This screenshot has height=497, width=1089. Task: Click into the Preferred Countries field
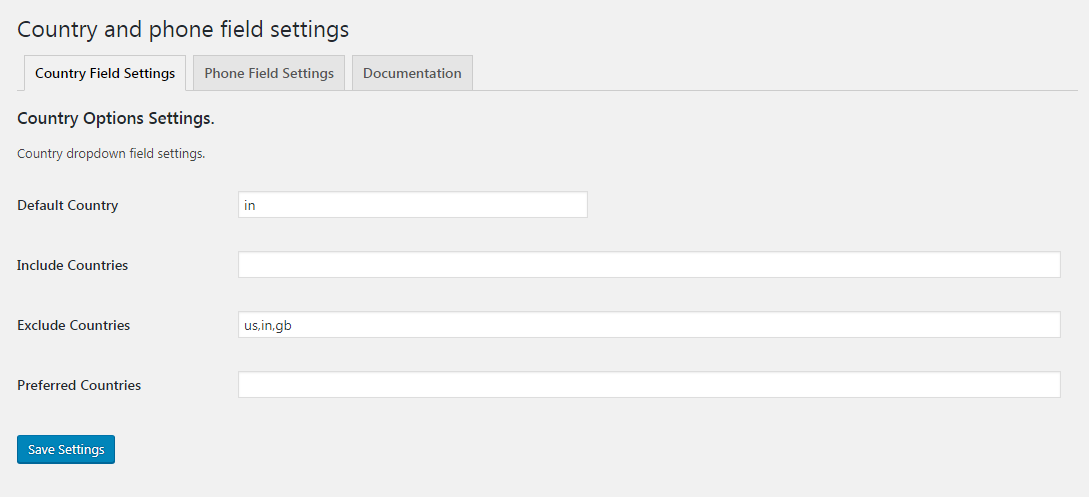pyautogui.click(x=648, y=385)
